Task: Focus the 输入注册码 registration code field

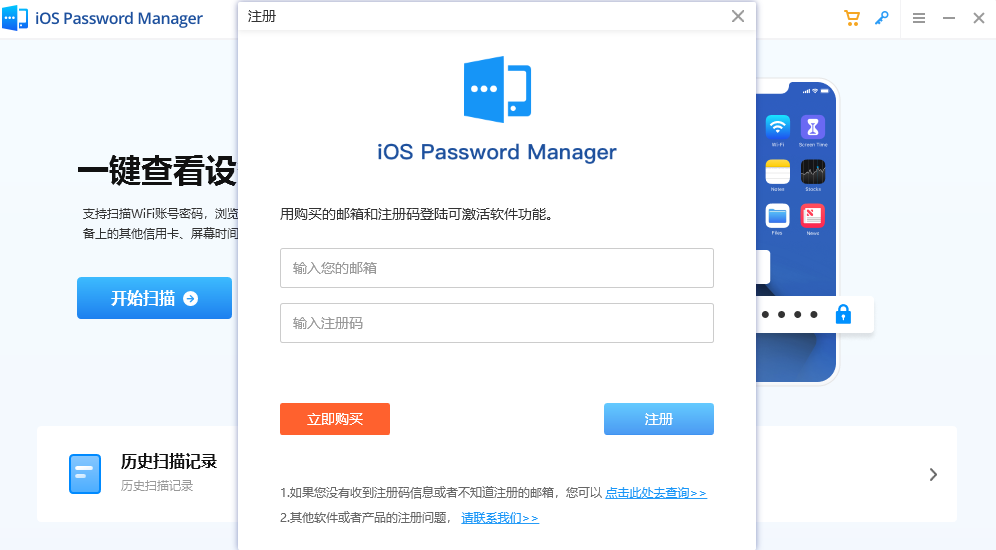Action: [497, 323]
